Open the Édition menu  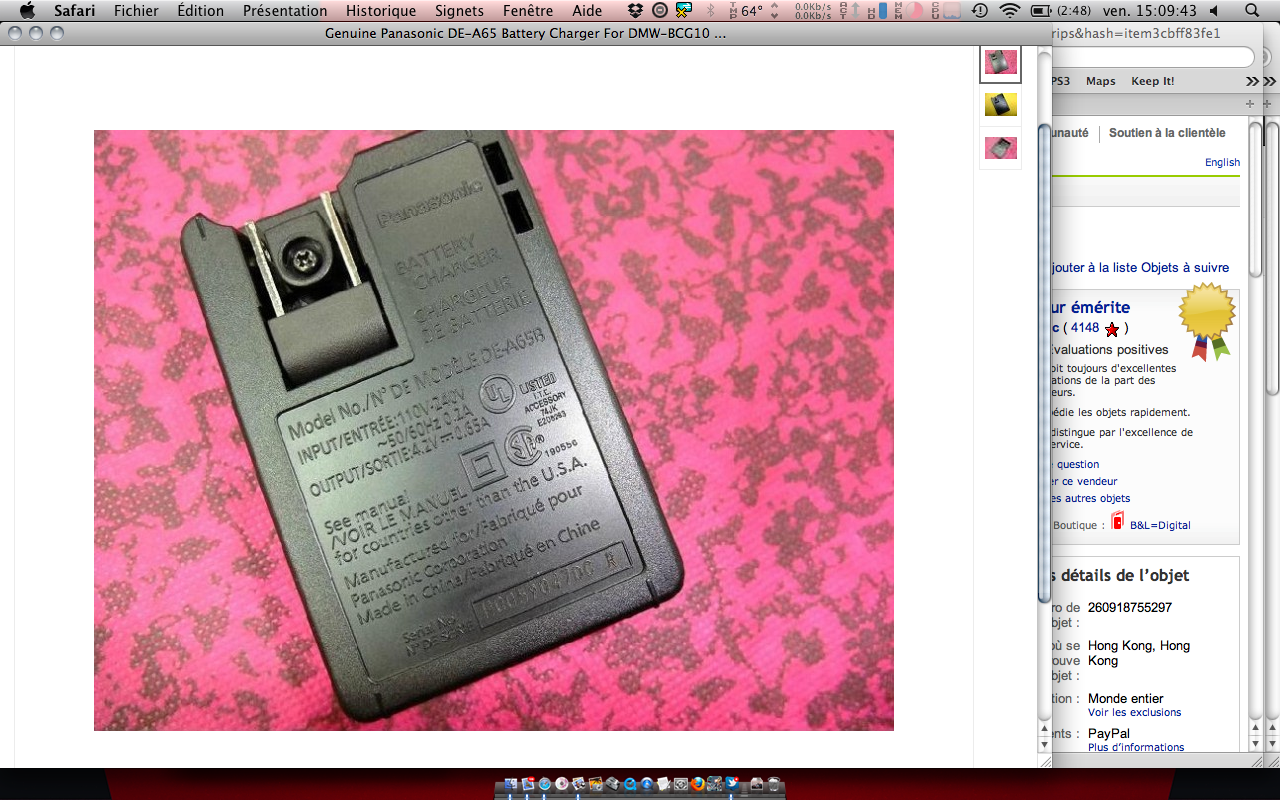pos(200,11)
